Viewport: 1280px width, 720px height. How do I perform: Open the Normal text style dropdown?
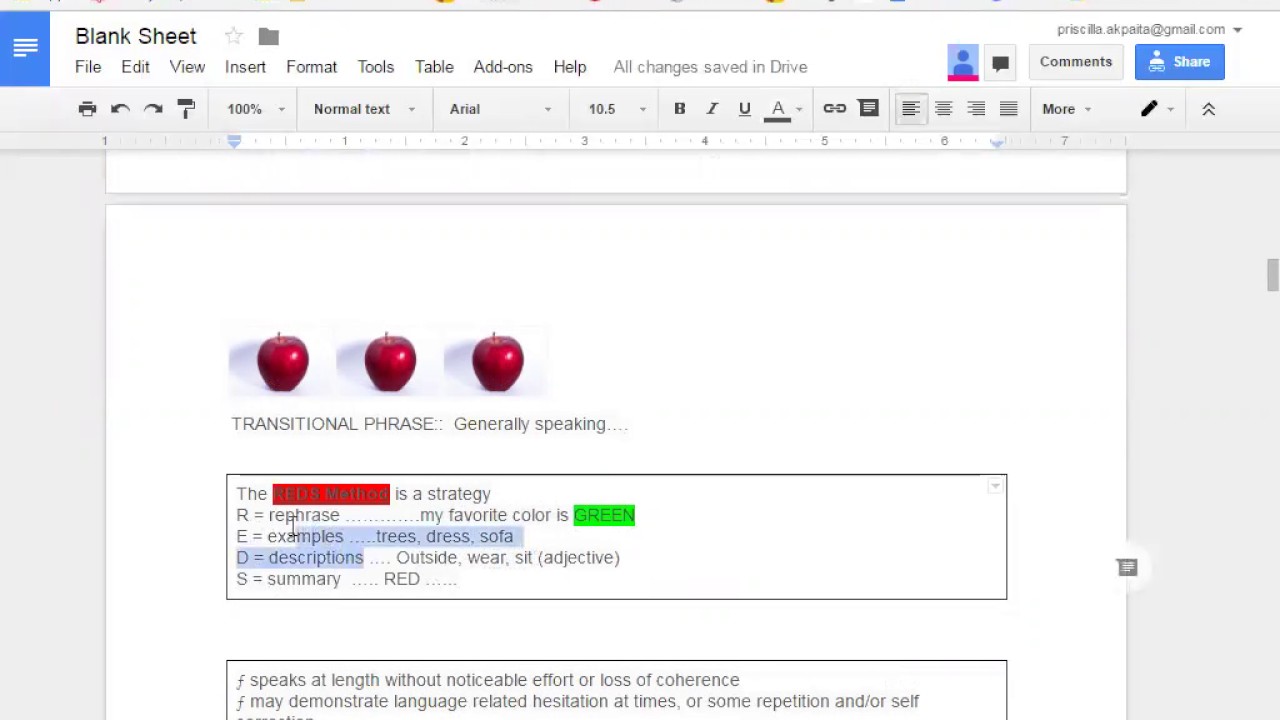364,109
